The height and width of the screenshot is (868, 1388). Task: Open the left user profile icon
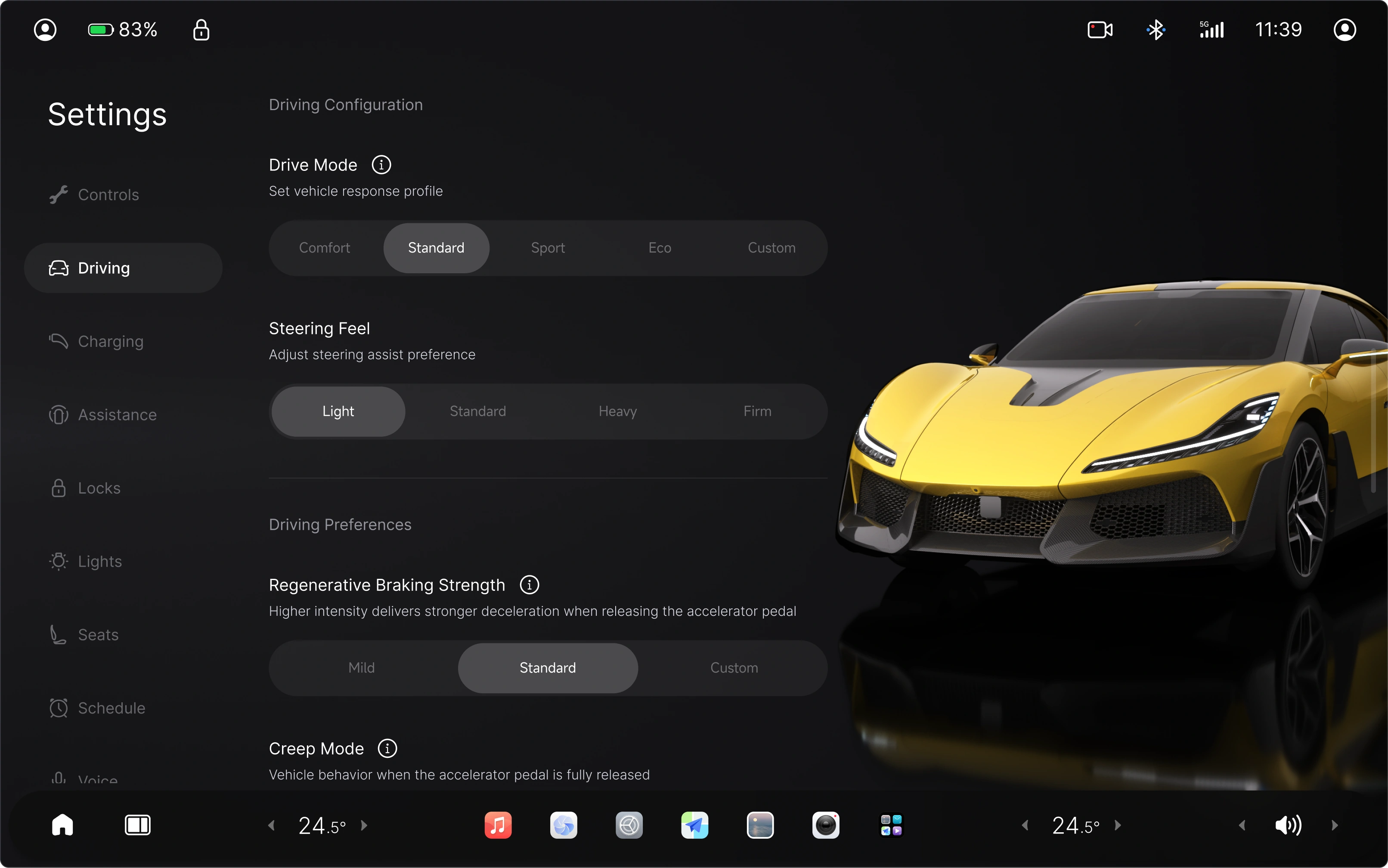[45, 30]
